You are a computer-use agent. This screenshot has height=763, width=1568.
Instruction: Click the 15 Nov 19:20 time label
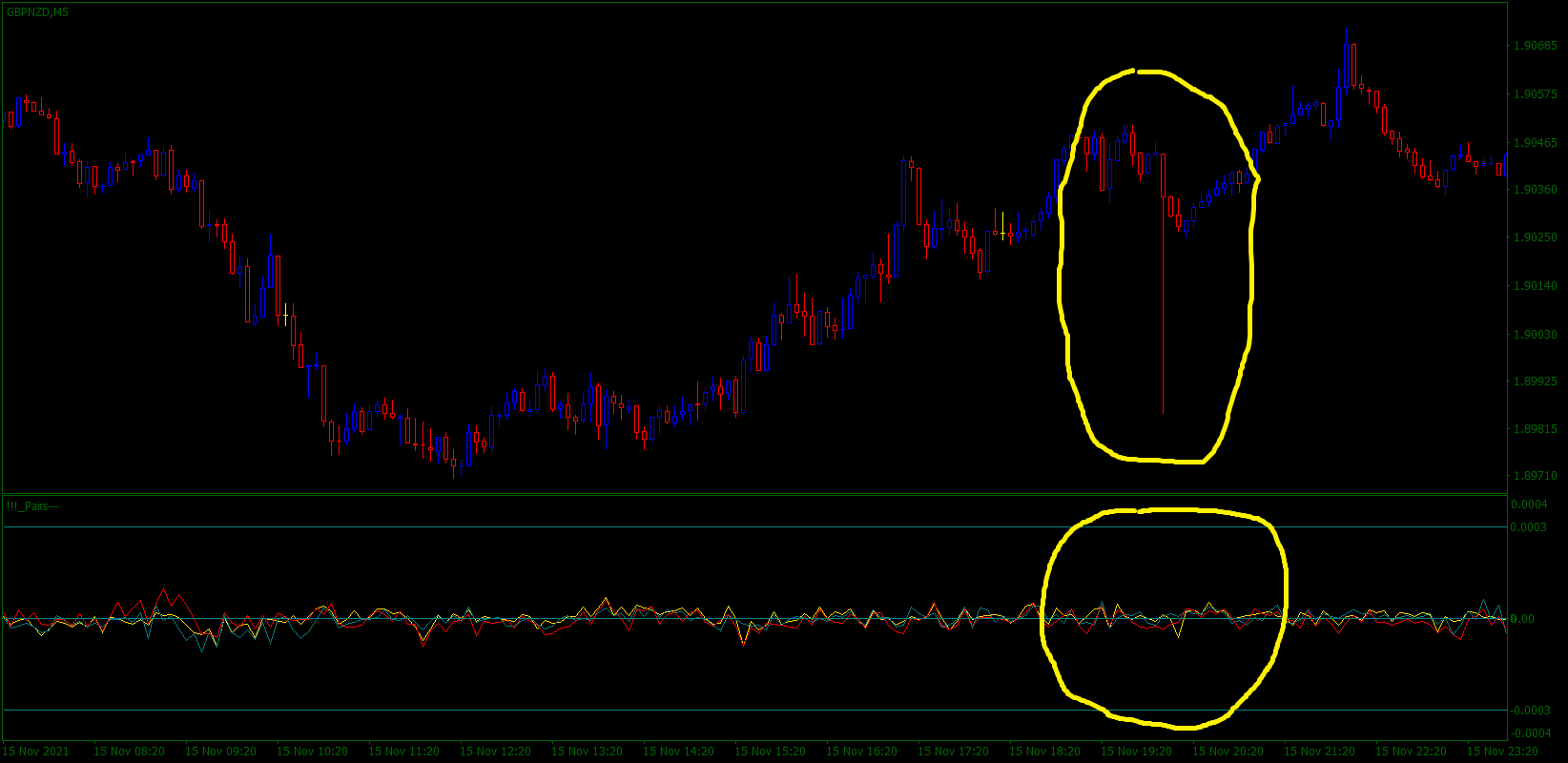click(x=1136, y=752)
